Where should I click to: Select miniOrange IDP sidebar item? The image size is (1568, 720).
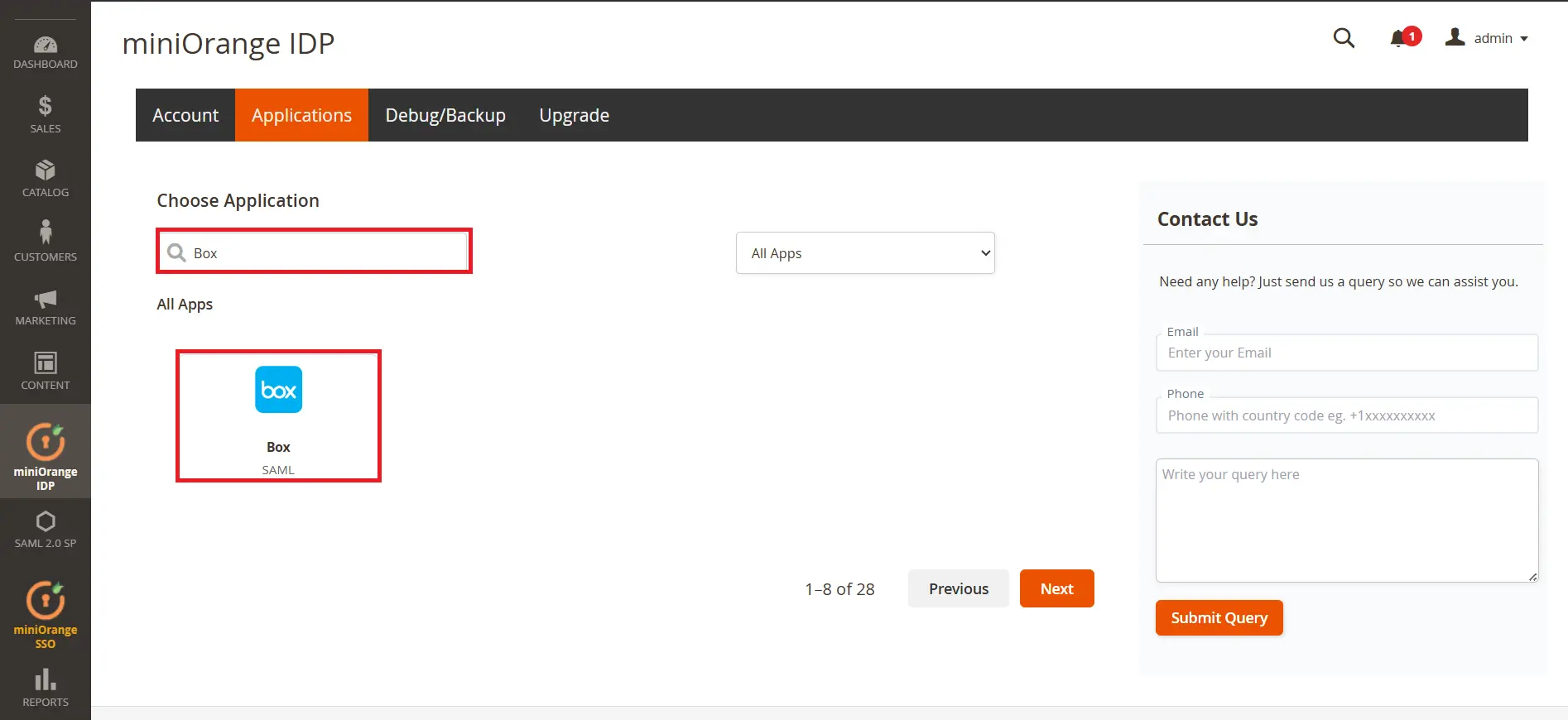46,452
